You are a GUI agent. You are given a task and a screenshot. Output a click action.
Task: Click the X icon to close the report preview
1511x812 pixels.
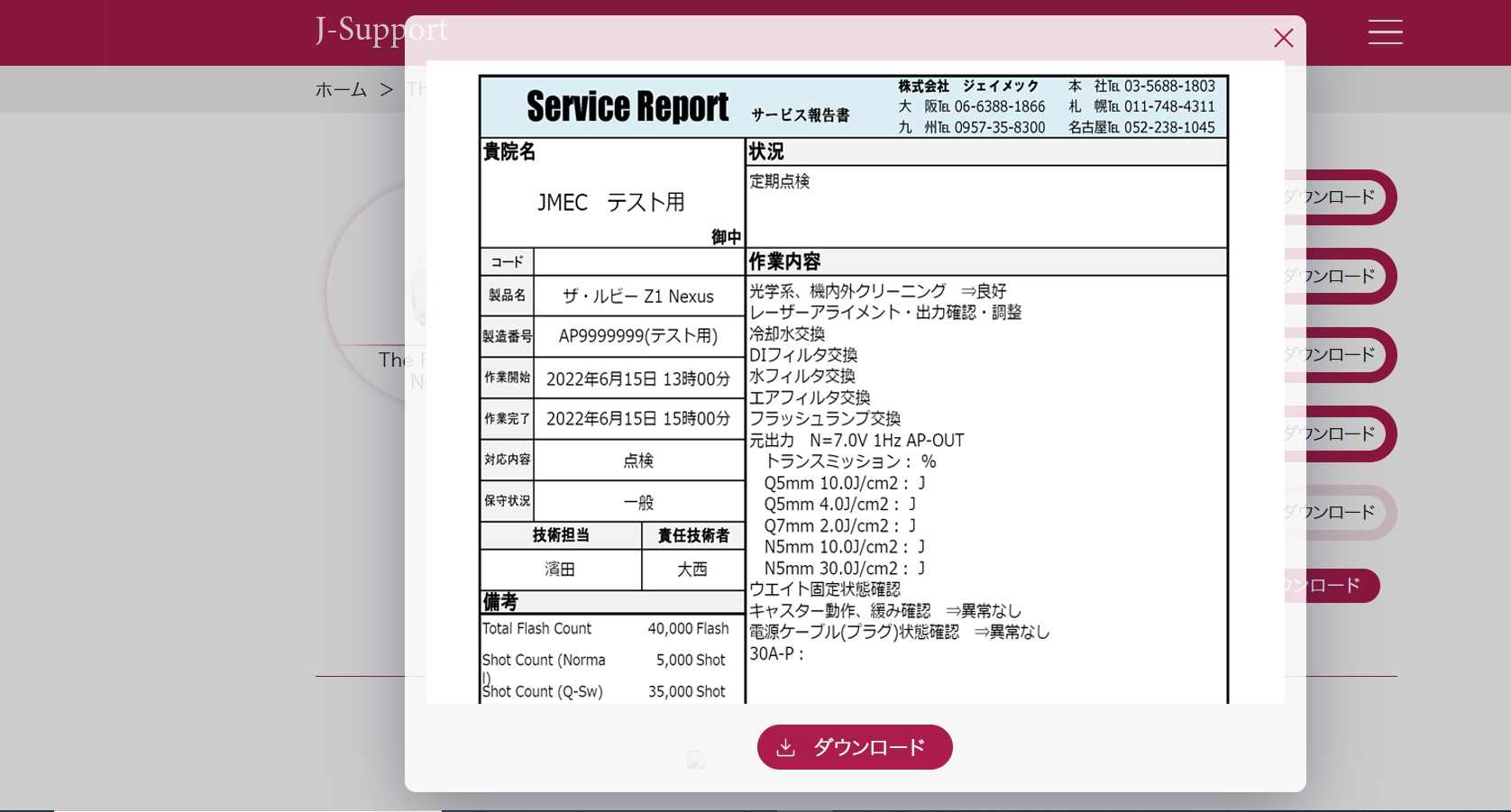click(x=1283, y=38)
